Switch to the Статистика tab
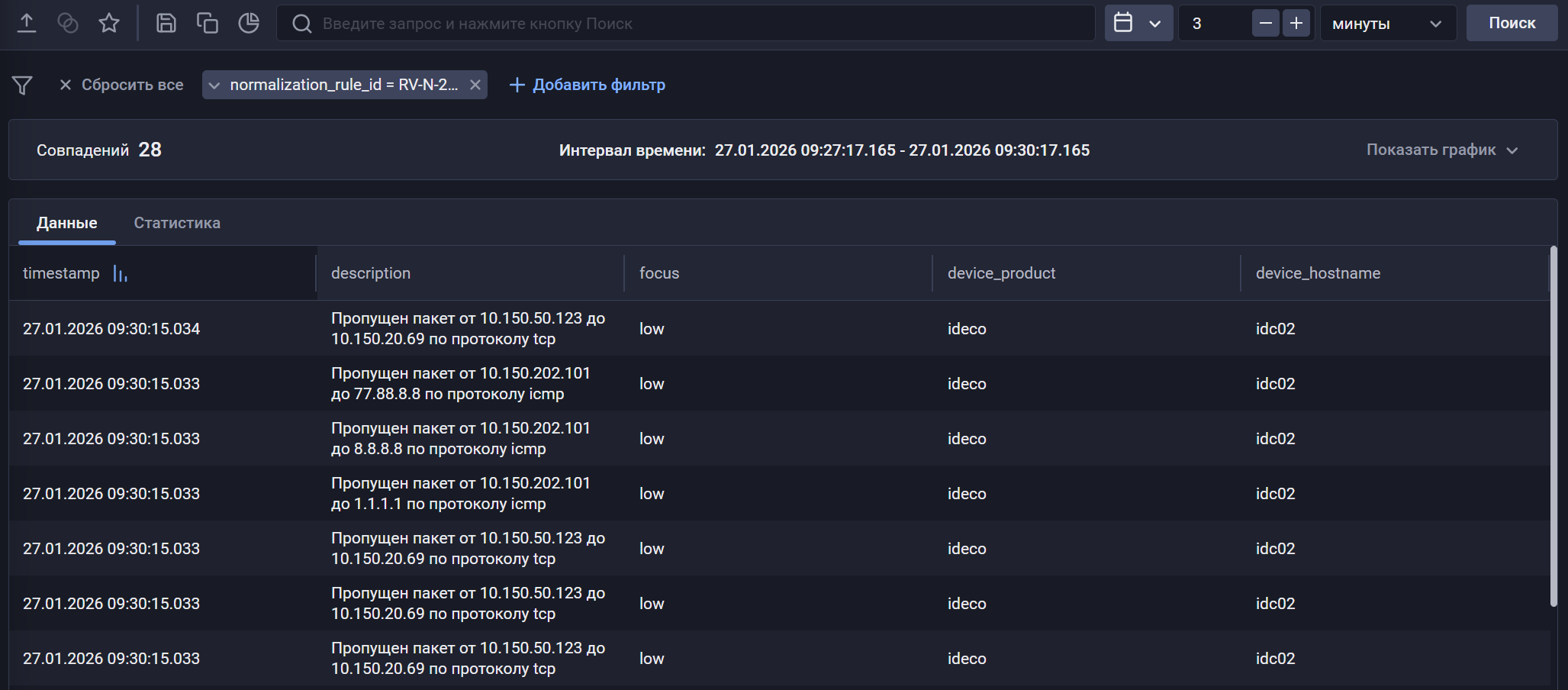The height and width of the screenshot is (690, 1568). 176,222
